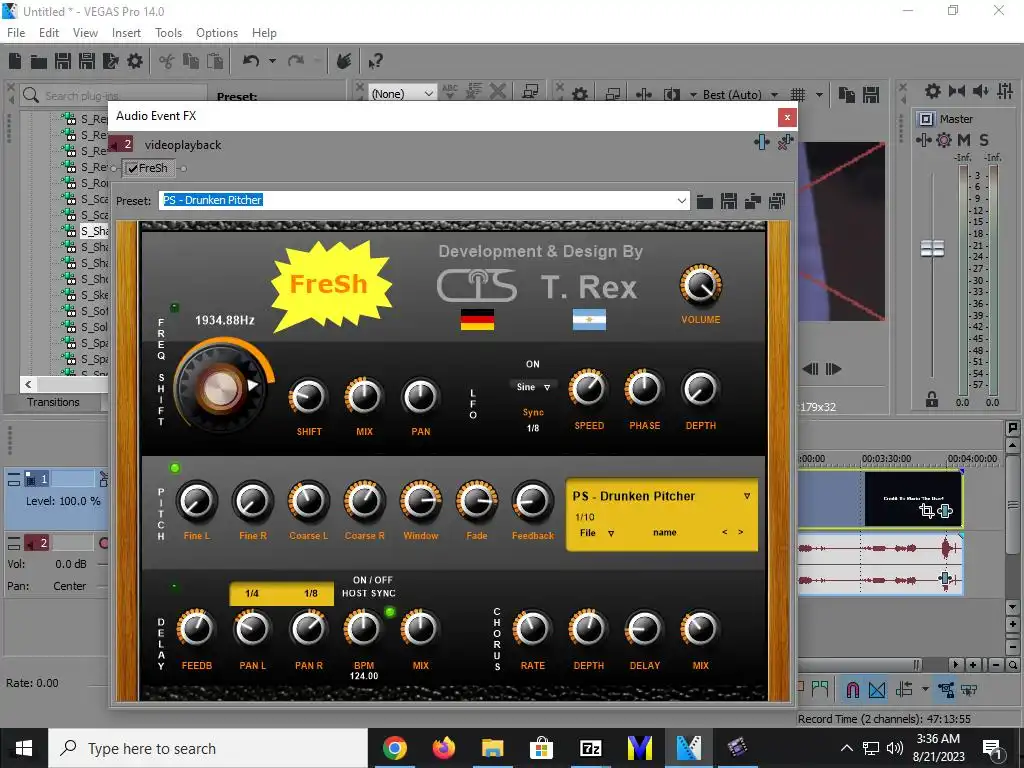Select the 1/4 delay time button
Viewport: 1024px width, 768px height.
pos(252,594)
